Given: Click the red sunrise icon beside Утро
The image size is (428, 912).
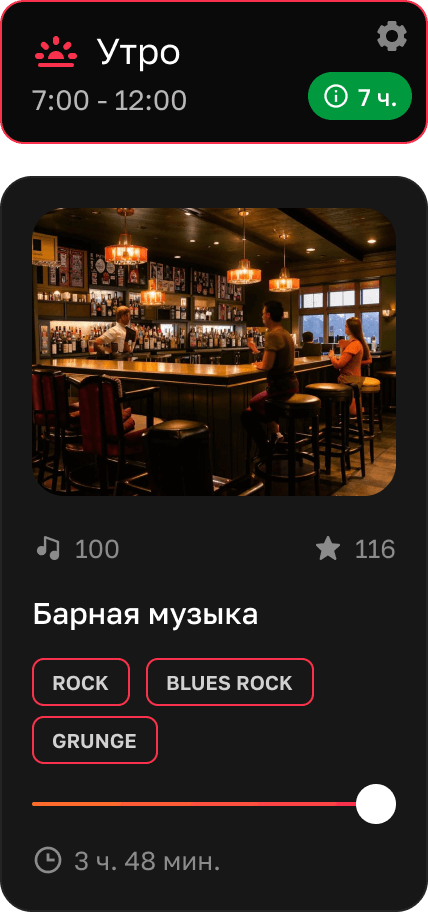Looking at the screenshot, I should 56,52.
